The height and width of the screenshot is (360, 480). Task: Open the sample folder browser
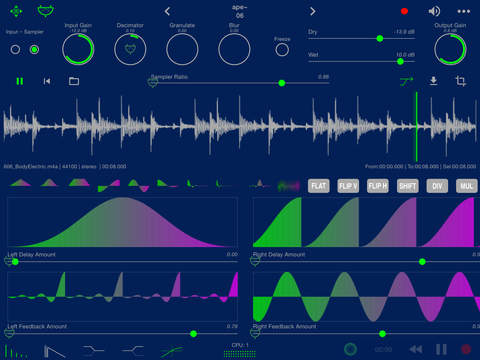[x=74, y=81]
